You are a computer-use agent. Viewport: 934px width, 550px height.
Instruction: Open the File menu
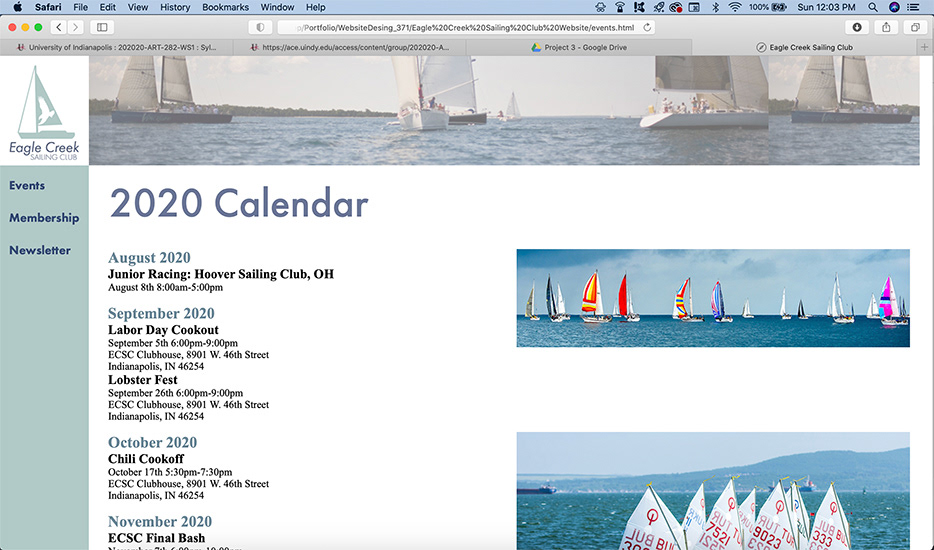(80, 7)
